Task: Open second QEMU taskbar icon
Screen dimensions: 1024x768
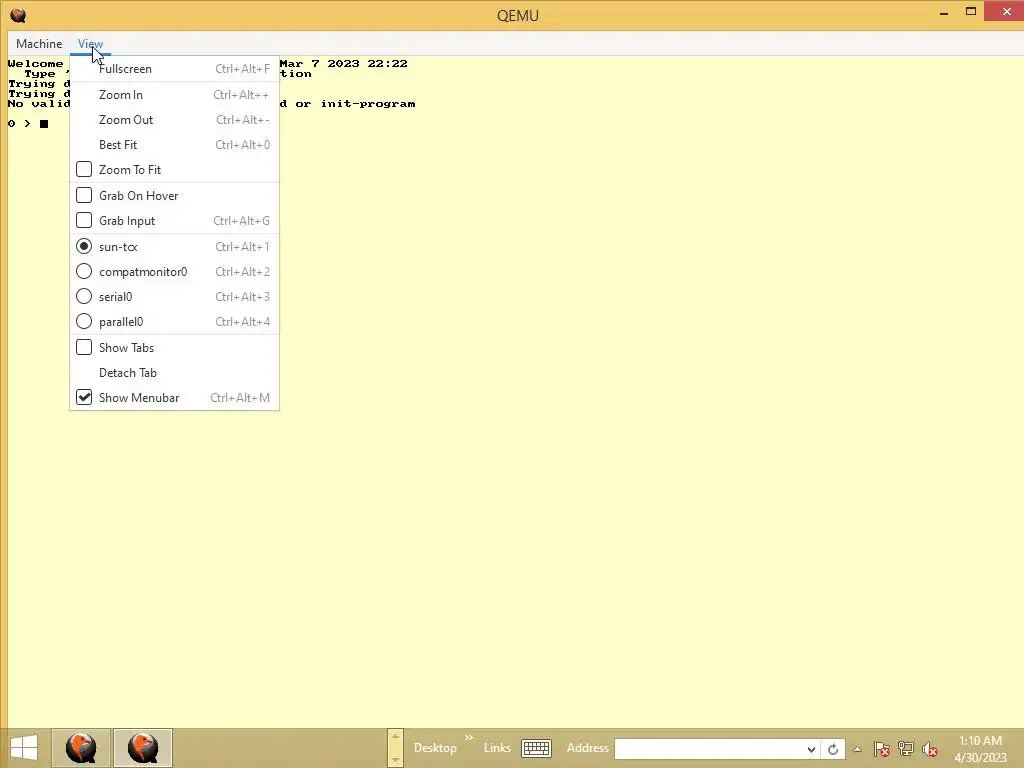Action: (x=143, y=748)
